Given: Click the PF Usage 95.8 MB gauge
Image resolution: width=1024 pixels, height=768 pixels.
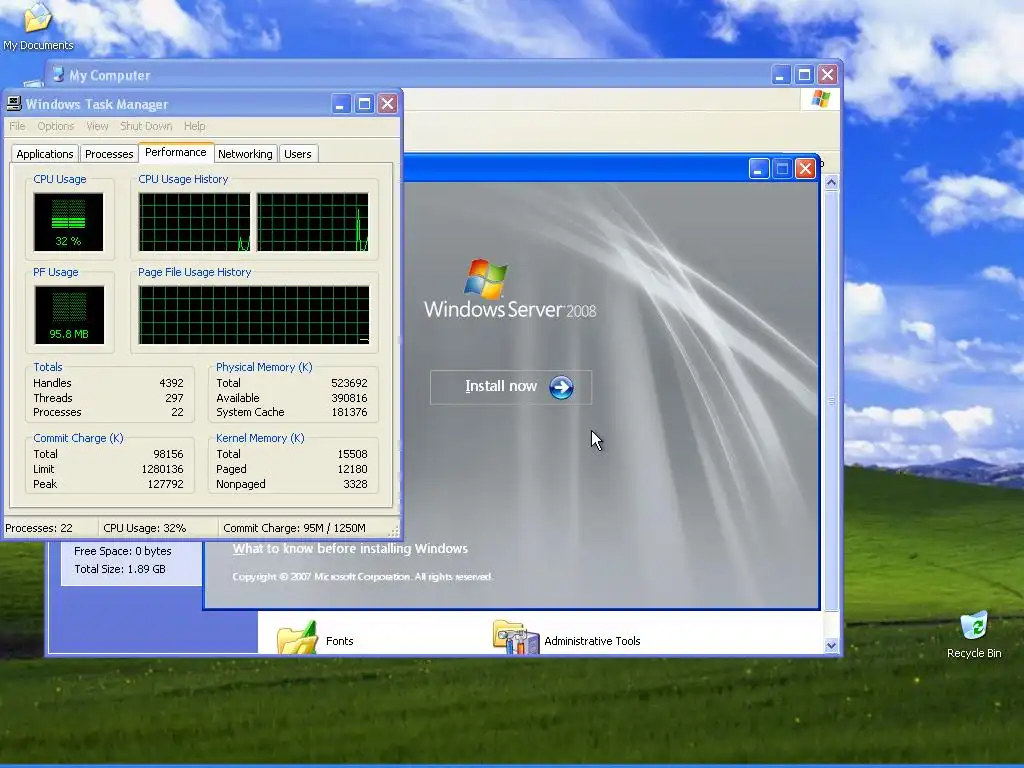Looking at the screenshot, I should (x=69, y=315).
